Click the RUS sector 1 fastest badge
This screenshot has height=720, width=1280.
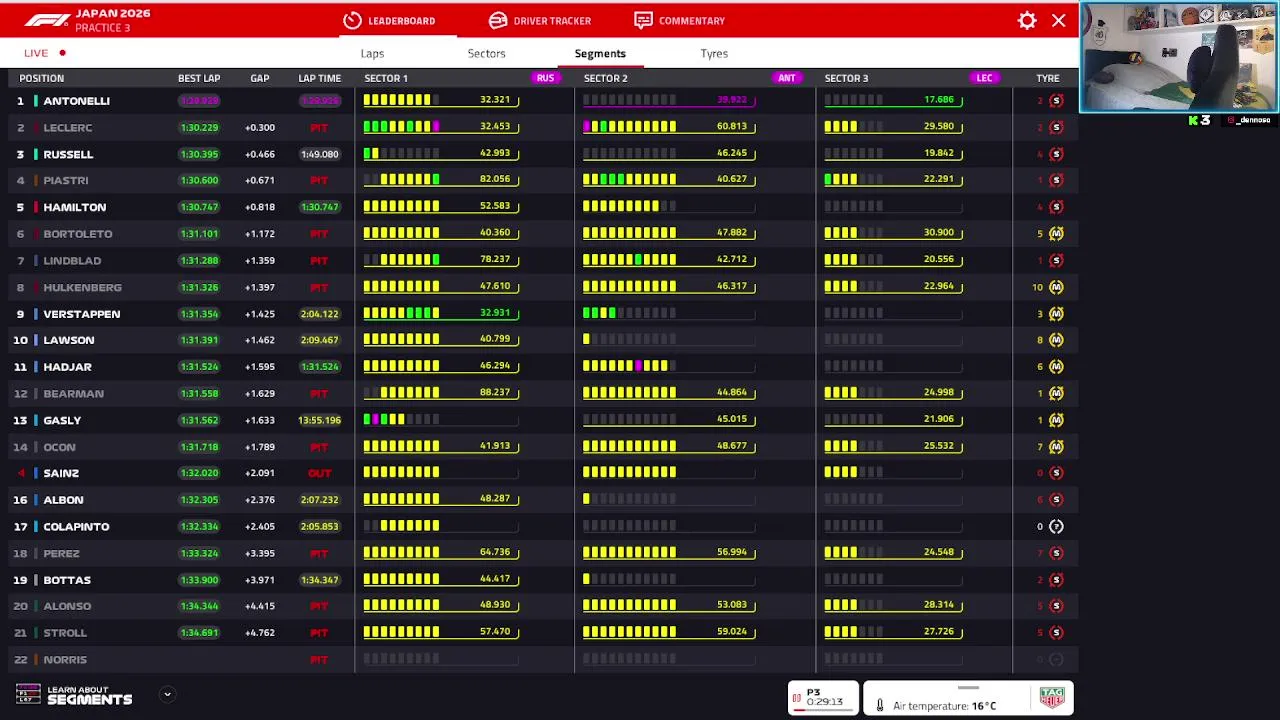point(545,78)
